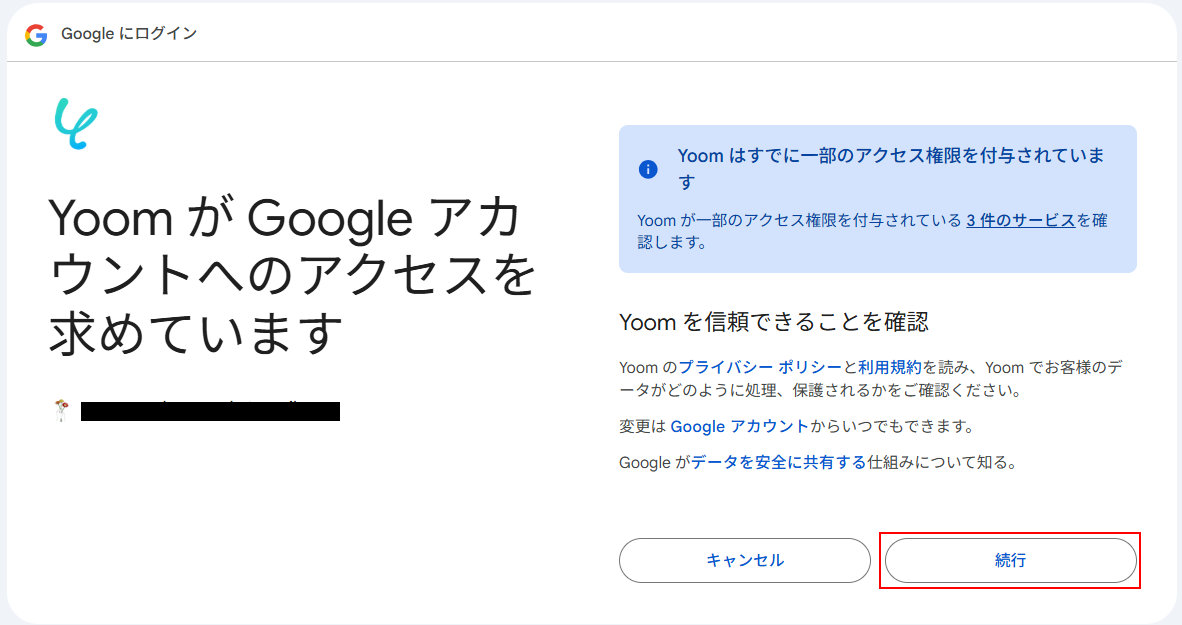Click the main heading about Yoom requesting access
This screenshot has width=1182, height=625.
click(290, 275)
